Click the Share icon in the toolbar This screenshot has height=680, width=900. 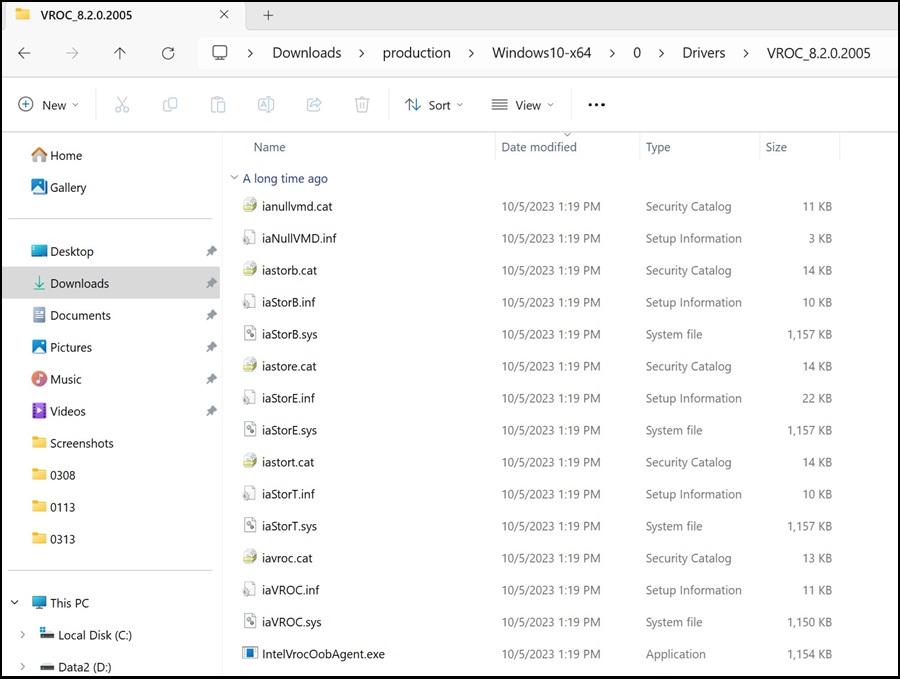click(314, 104)
